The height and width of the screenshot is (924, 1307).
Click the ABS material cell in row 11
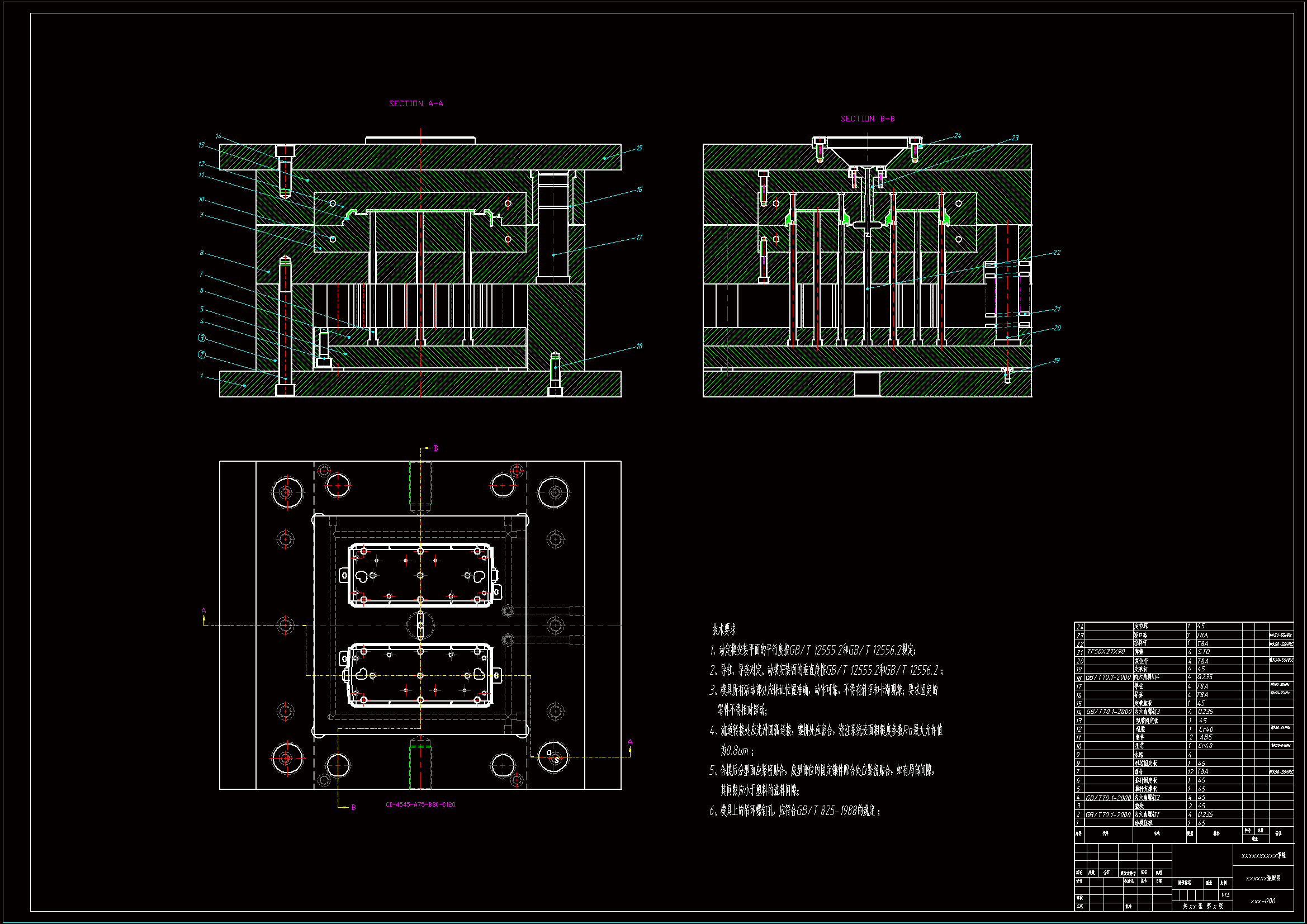tap(1205, 737)
